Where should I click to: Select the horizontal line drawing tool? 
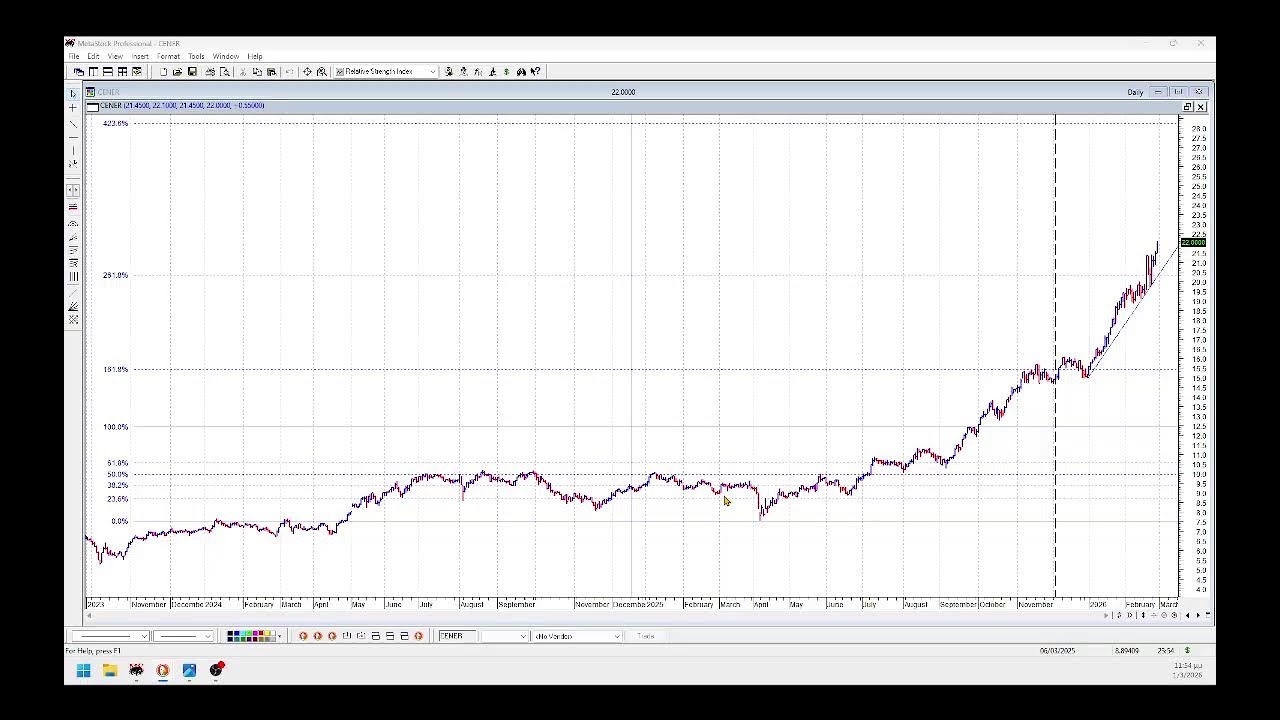coord(73,138)
